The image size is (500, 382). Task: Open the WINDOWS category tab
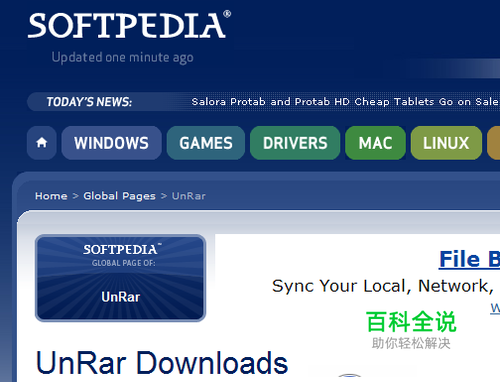click(x=111, y=143)
